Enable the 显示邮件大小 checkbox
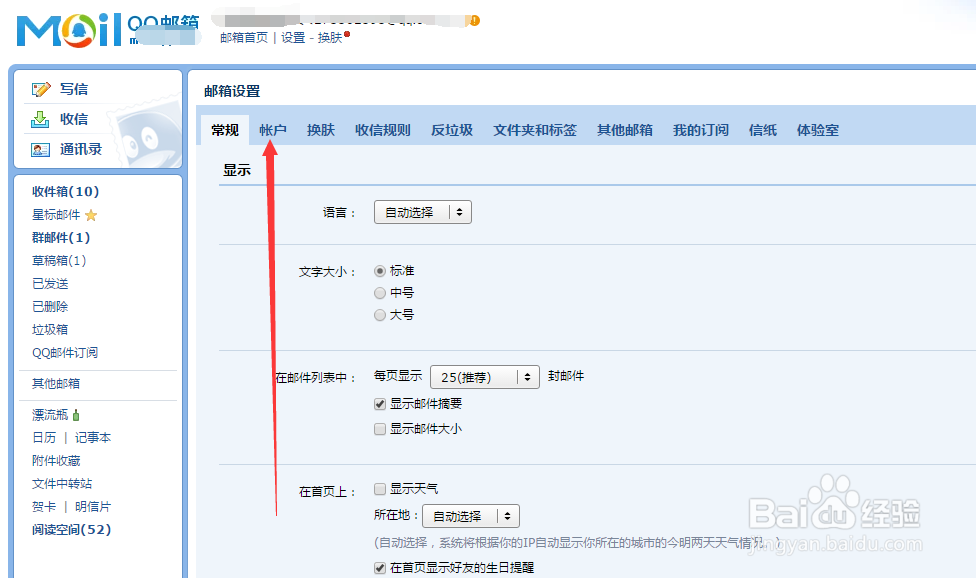The height and width of the screenshot is (578, 976). click(380, 428)
